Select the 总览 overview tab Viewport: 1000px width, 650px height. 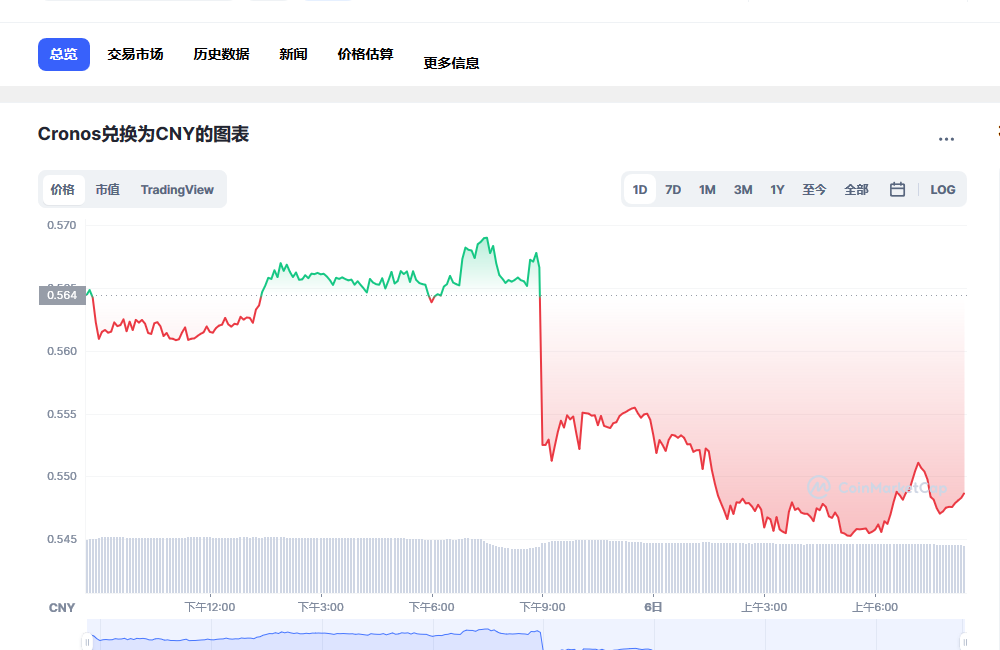coord(64,54)
